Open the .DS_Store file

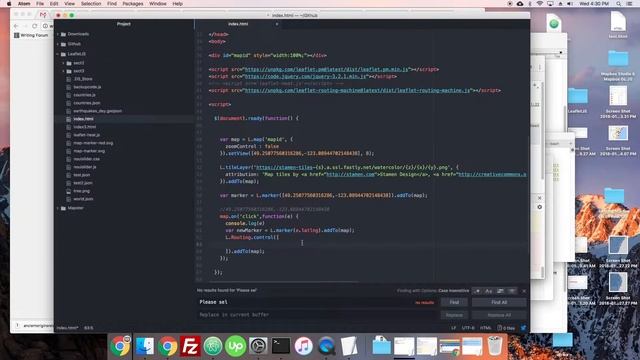coord(83,79)
